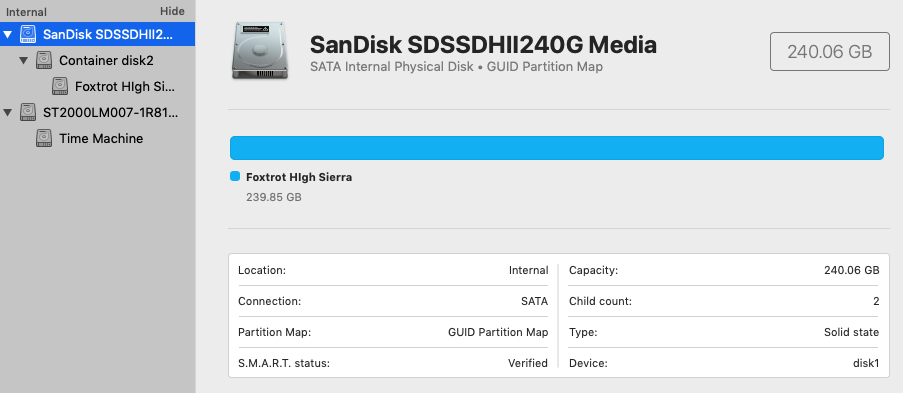Click the Time Machine volume icon

pyautogui.click(x=44, y=138)
